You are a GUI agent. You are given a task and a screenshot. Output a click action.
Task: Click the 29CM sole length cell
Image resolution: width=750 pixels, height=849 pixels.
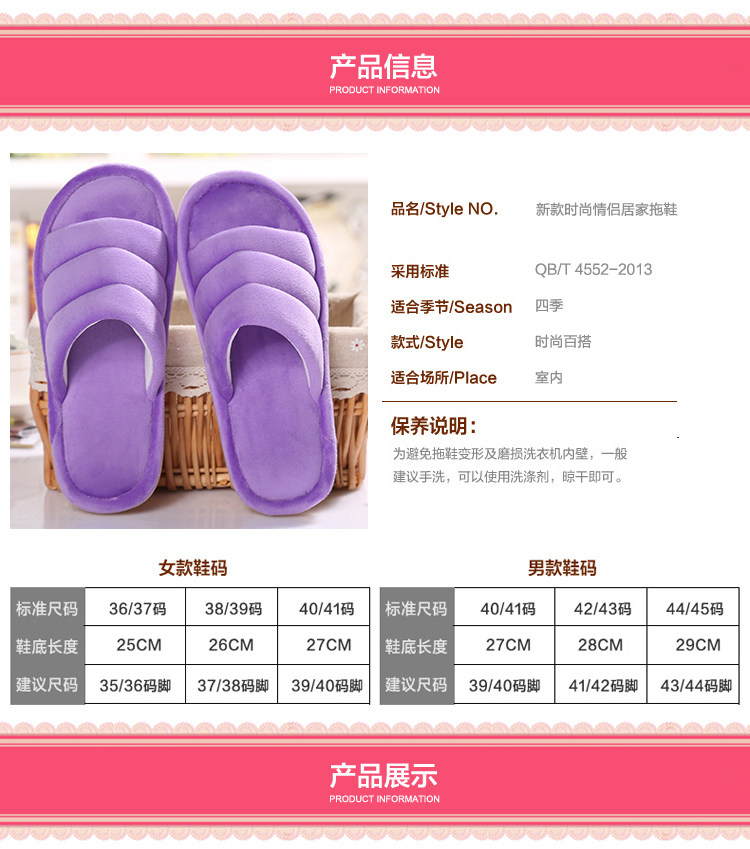tap(693, 645)
